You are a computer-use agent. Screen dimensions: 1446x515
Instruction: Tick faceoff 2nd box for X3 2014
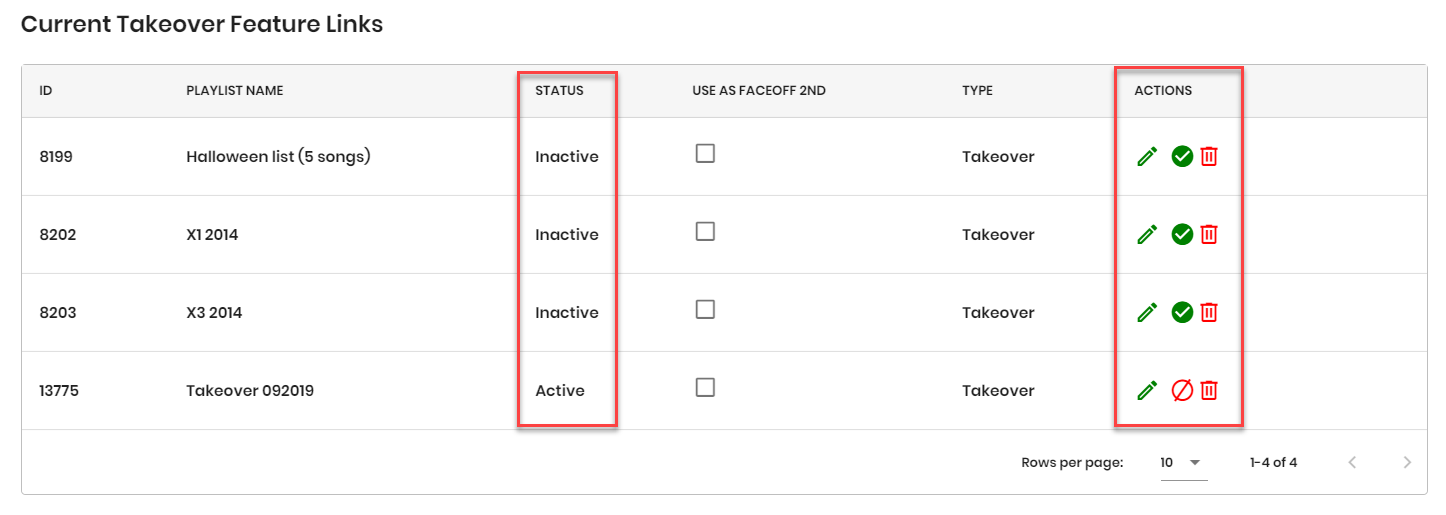coord(705,309)
